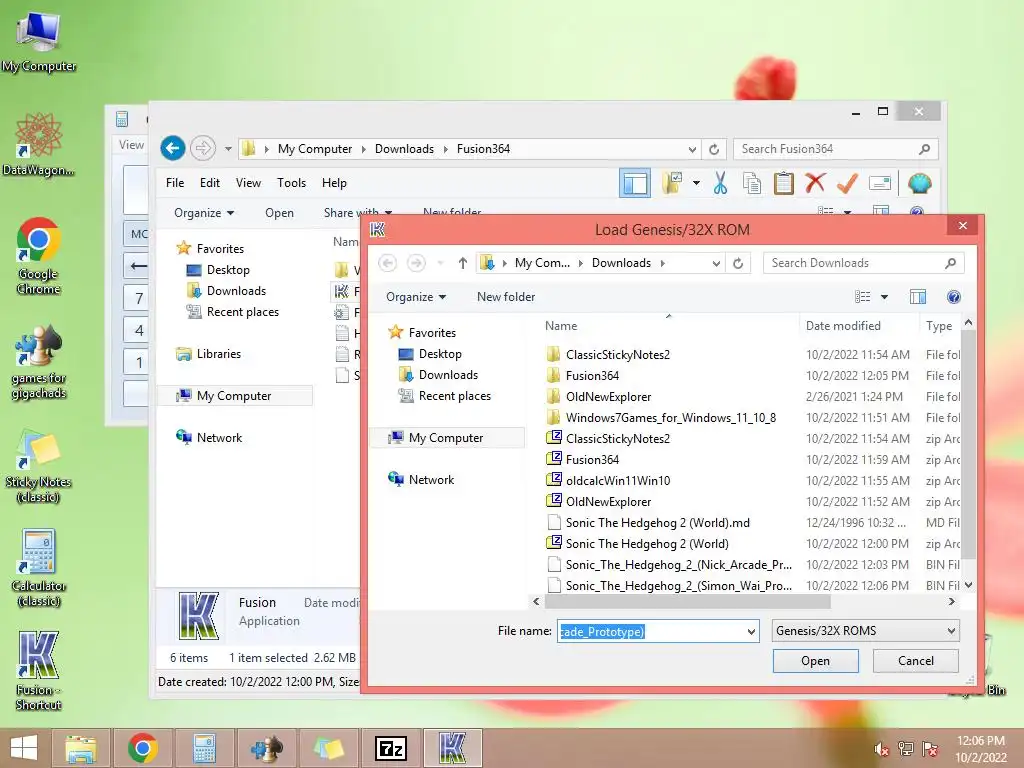
Task: Open the view options dropdown arrow in the dialog
Action: tap(884, 297)
